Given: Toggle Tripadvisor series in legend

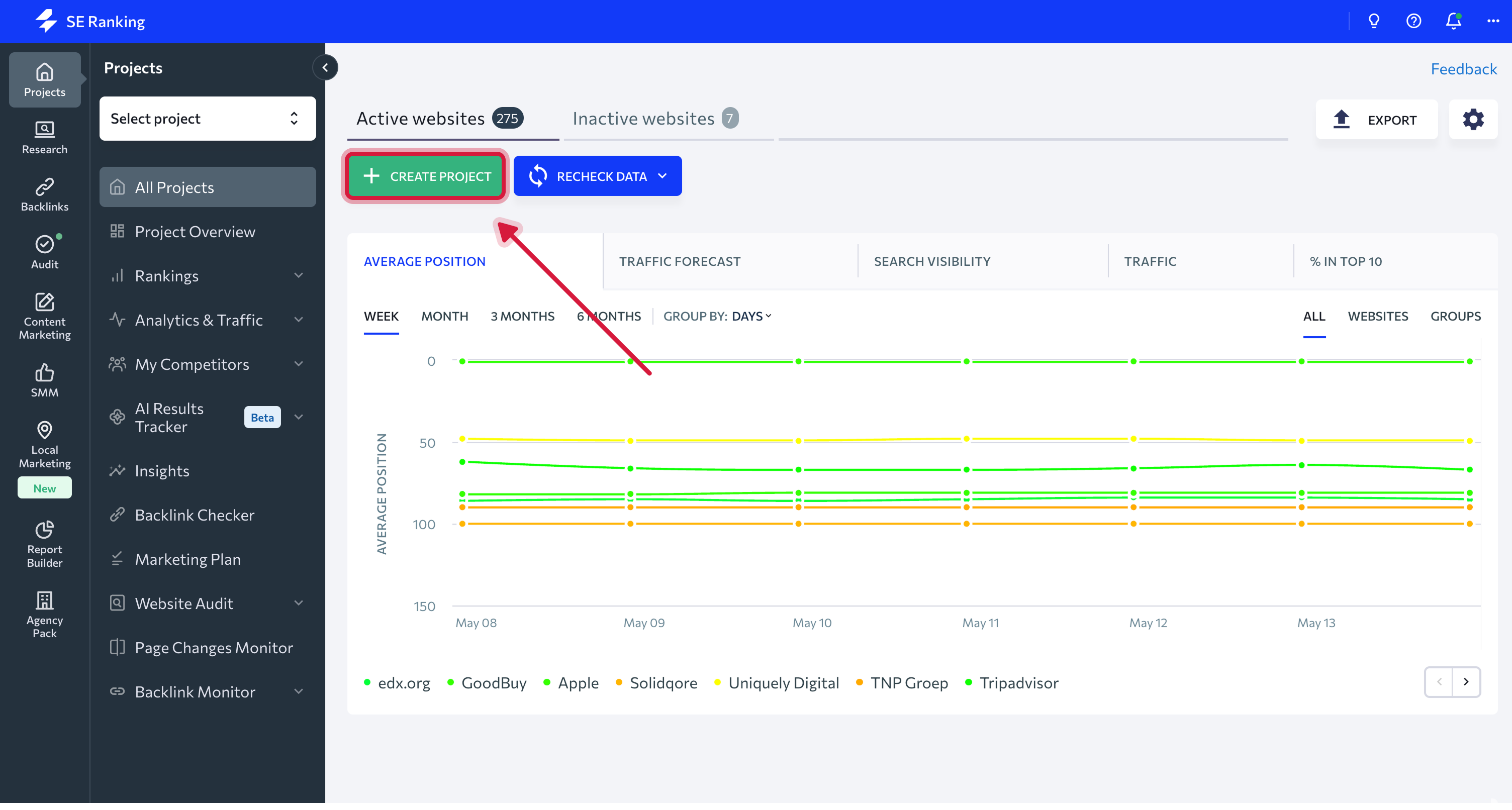Looking at the screenshot, I should [1012, 683].
